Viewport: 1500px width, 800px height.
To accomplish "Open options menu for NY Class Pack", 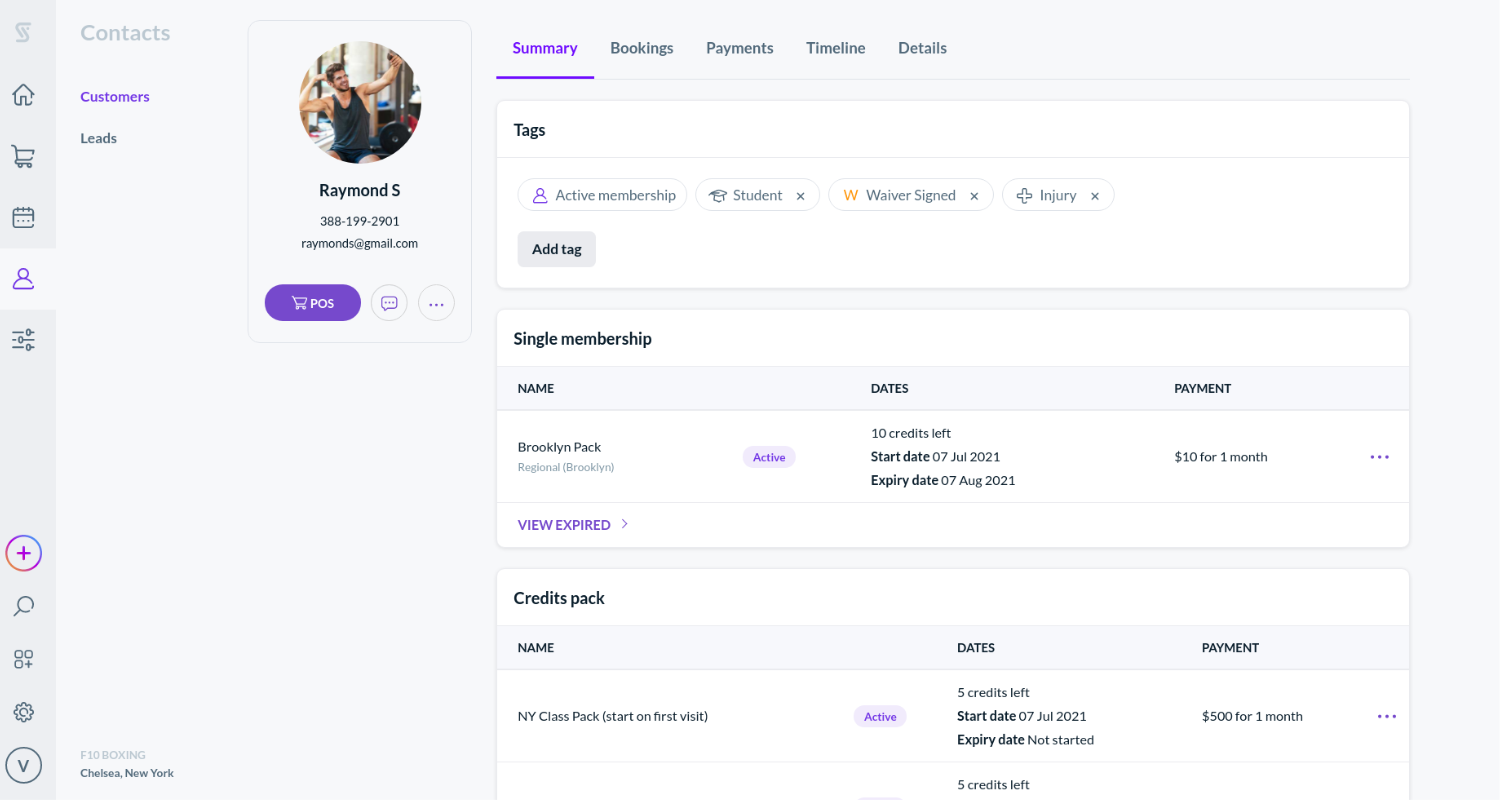I will point(1386,716).
